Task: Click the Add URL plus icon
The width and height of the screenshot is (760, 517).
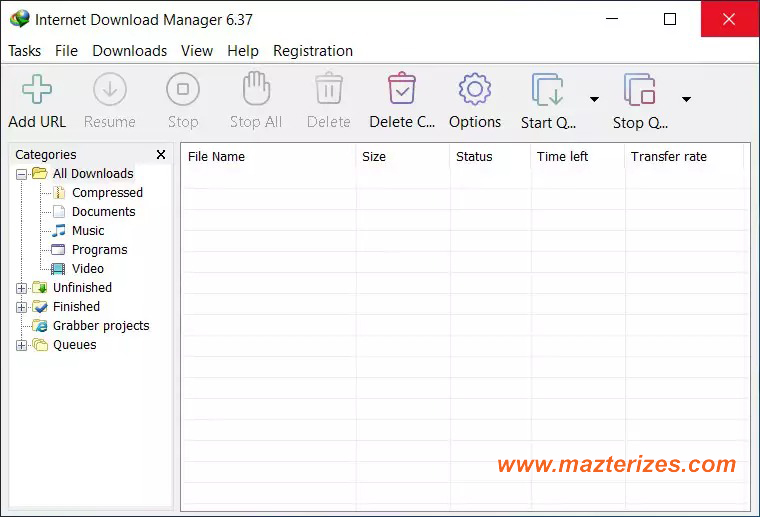Action: point(37,89)
